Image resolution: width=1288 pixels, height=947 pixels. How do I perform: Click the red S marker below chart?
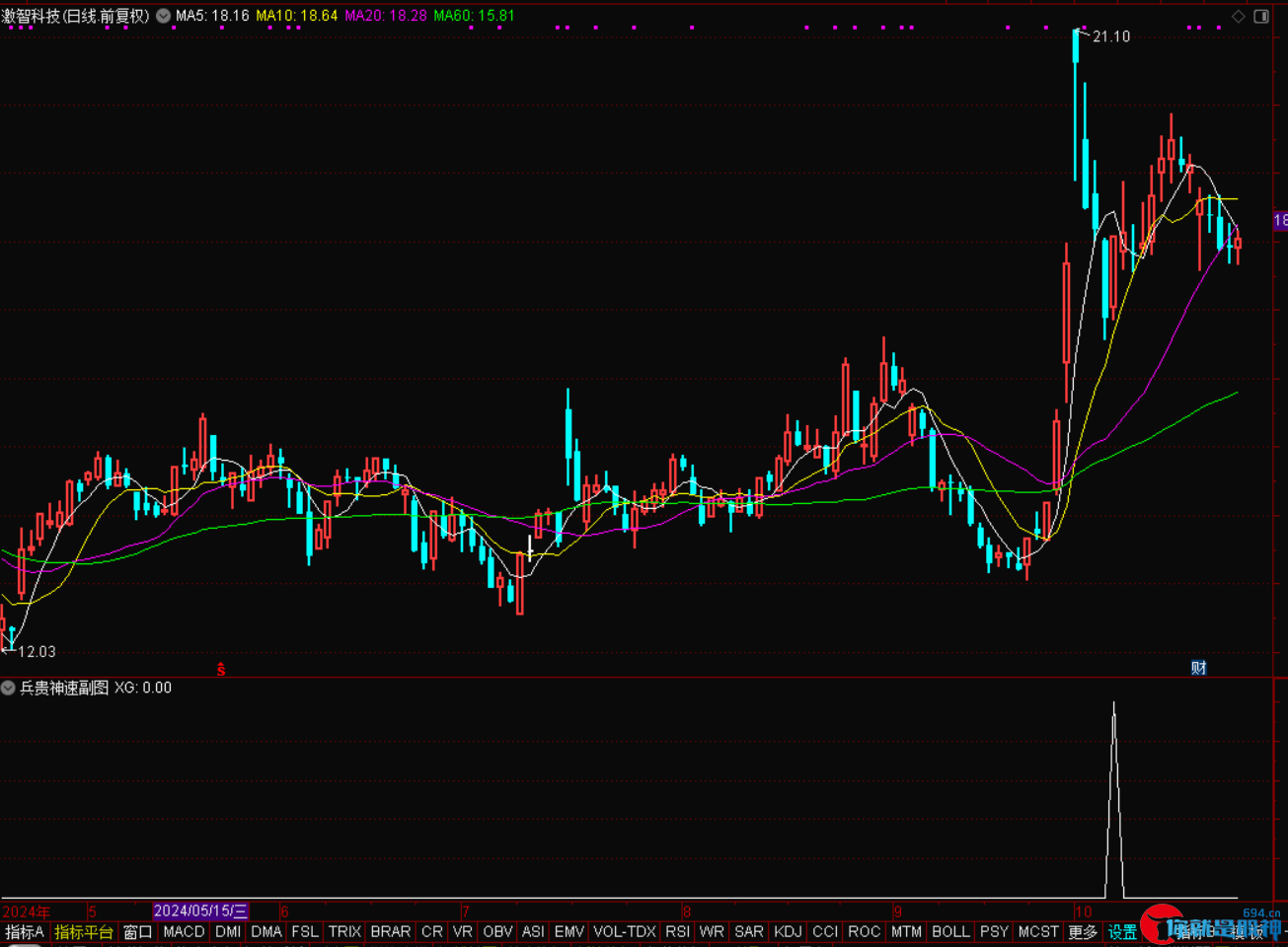221,669
